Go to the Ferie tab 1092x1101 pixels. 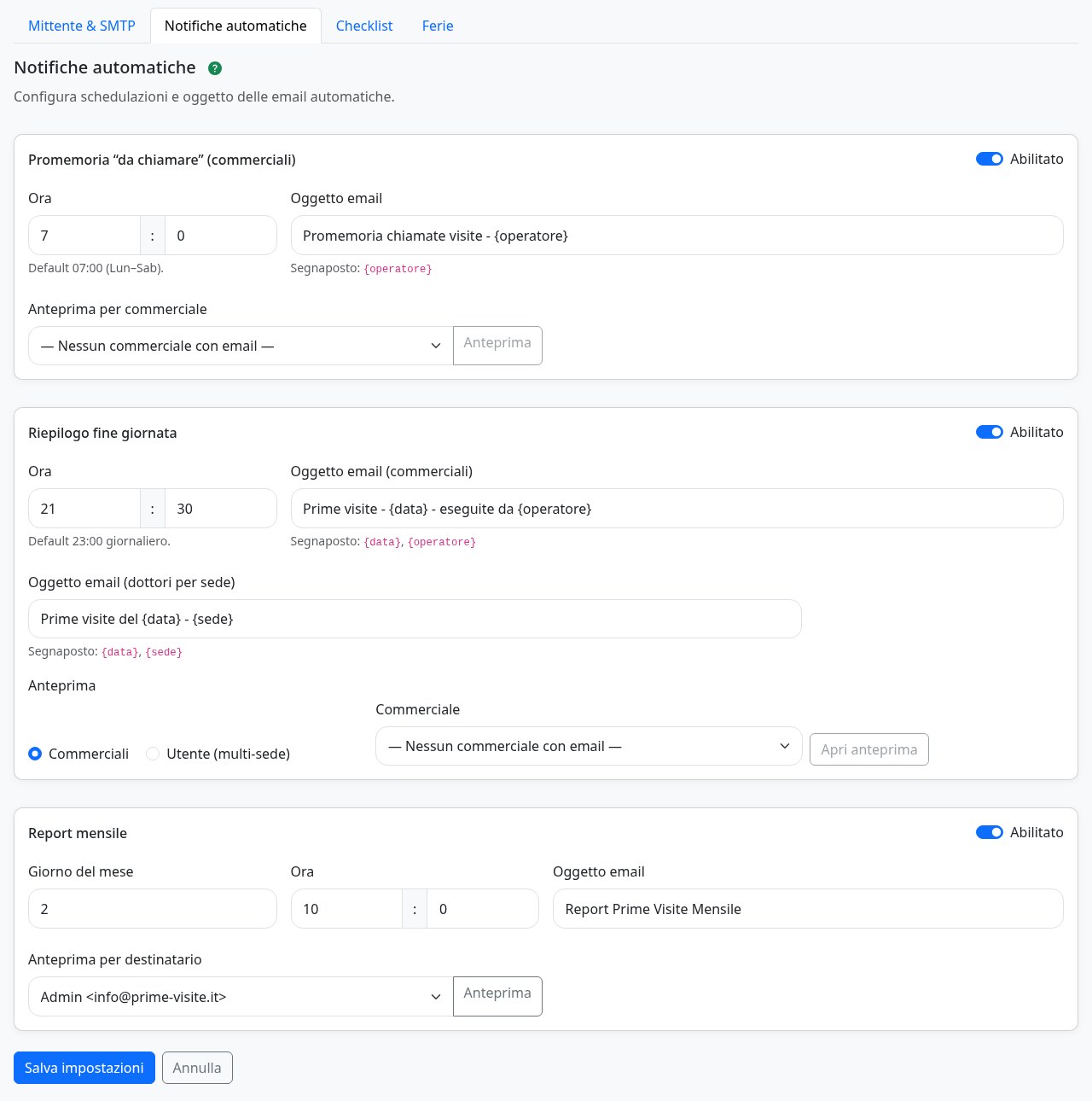point(438,26)
